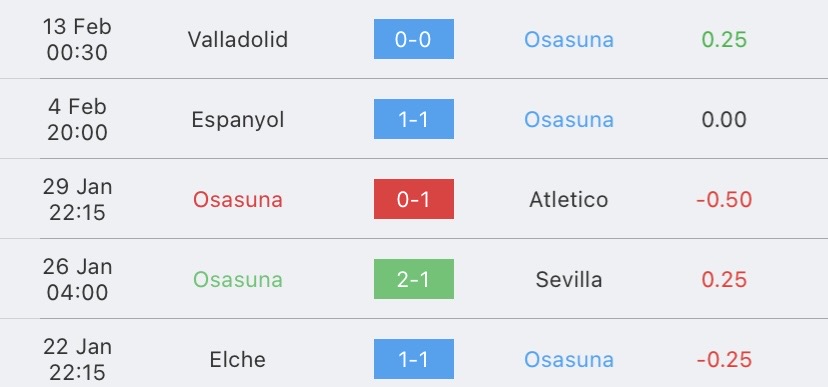Click the green 0.25 handicap value
Screen dimensions: 828x387
(724, 40)
